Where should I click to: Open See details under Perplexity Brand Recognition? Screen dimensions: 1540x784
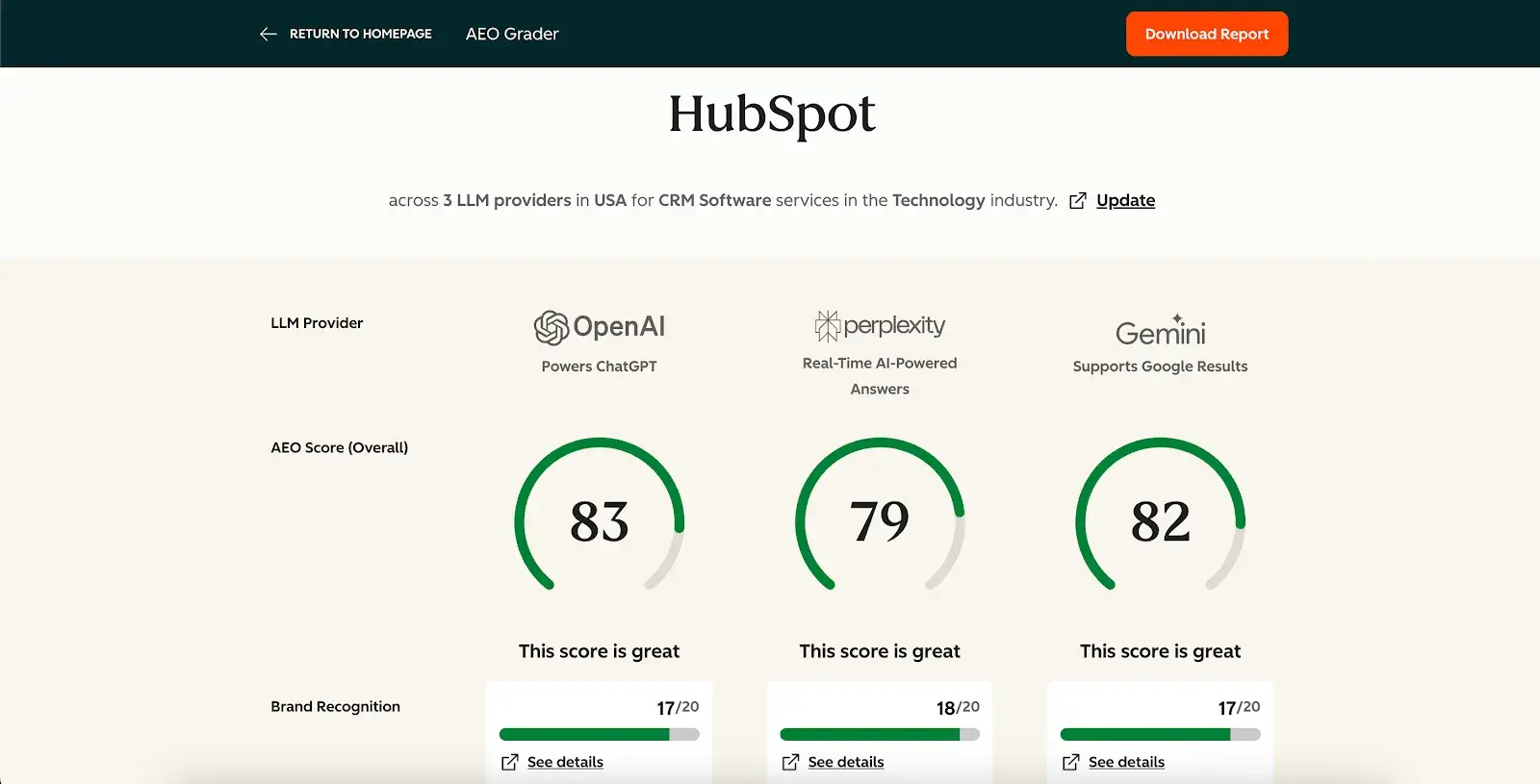point(845,762)
